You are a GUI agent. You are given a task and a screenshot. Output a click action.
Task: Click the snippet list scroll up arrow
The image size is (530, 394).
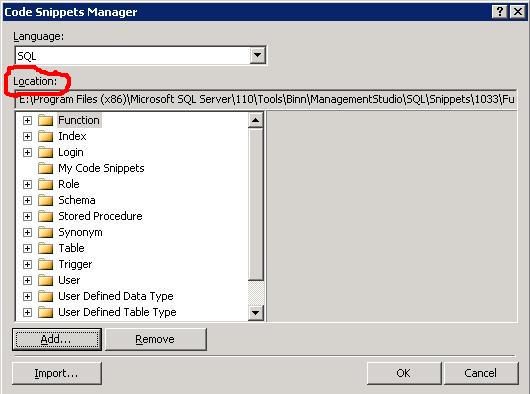pyautogui.click(x=256, y=120)
